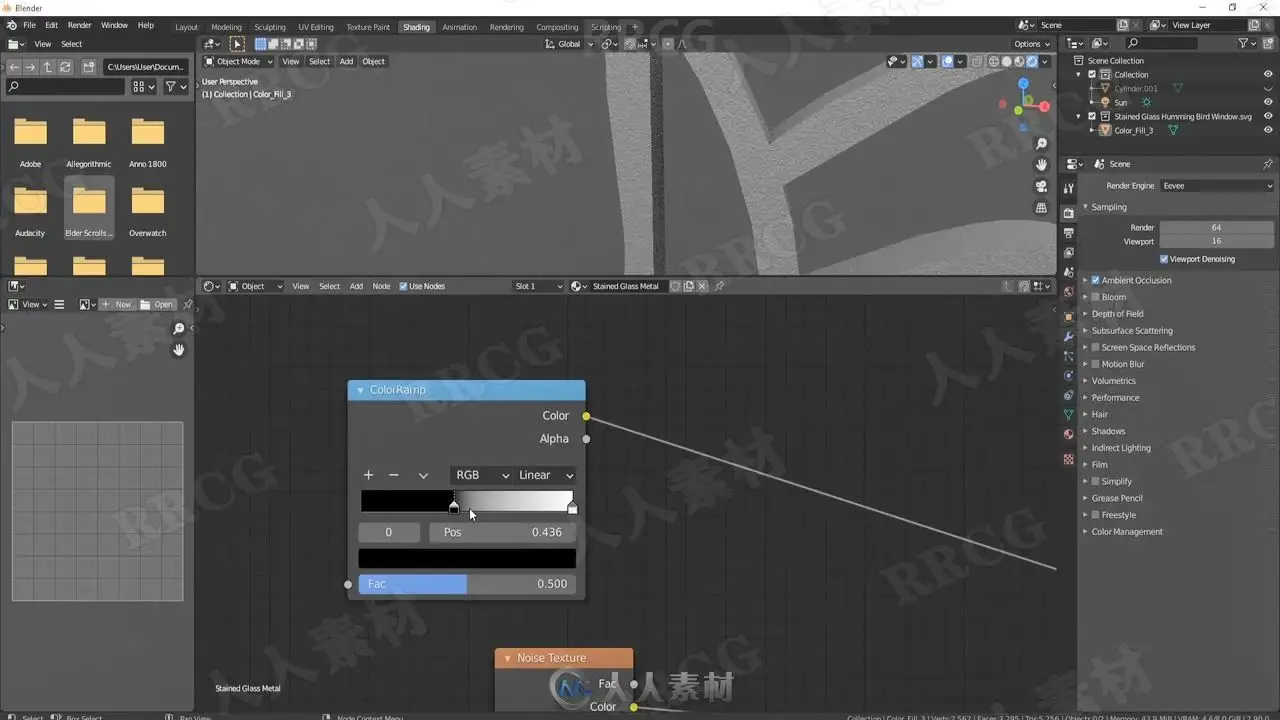Open the Object Mode dropdown
1280x720 pixels.
(x=238, y=62)
